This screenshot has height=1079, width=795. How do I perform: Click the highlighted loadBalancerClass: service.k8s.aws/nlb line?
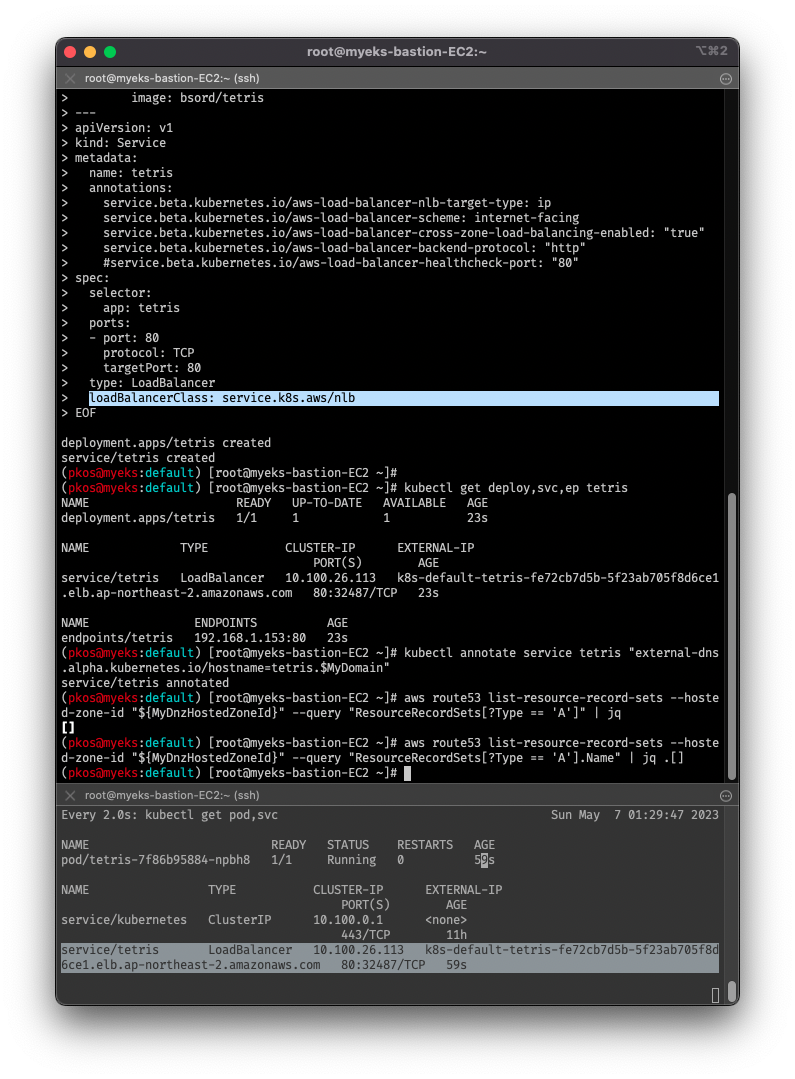[x=403, y=398]
